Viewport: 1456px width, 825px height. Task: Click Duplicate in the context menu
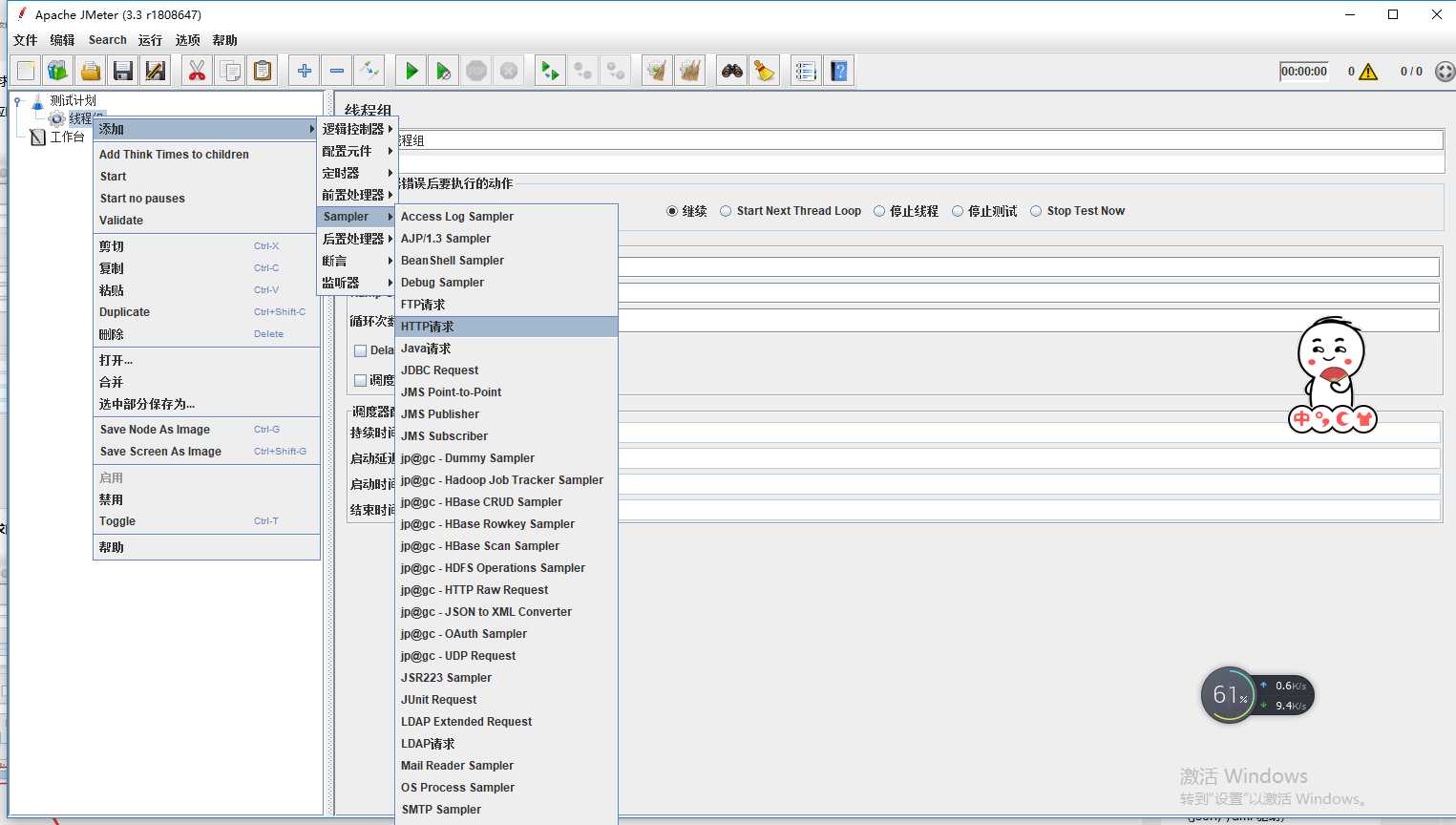coord(206,312)
